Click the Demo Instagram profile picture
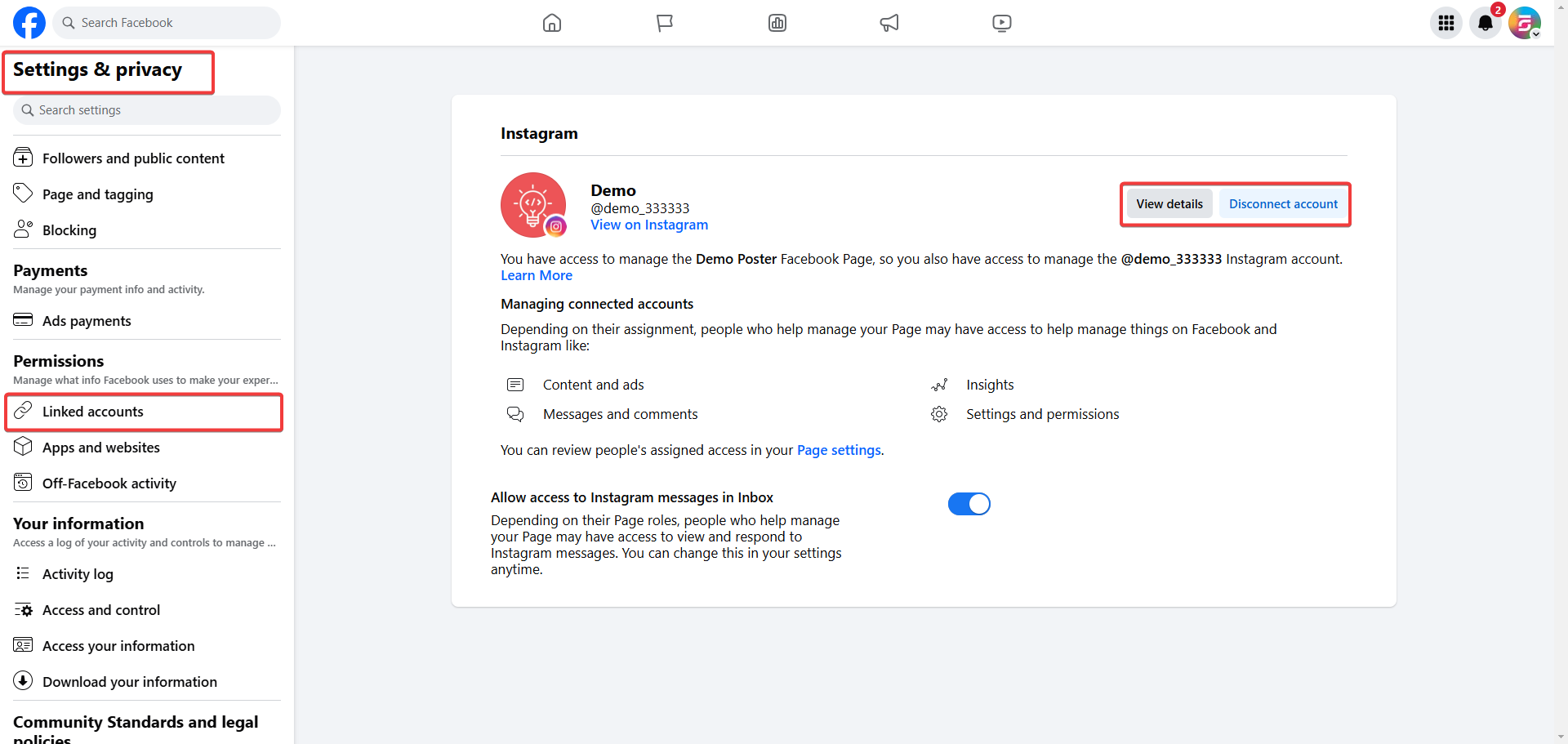The height and width of the screenshot is (744, 1568). pos(533,205)
